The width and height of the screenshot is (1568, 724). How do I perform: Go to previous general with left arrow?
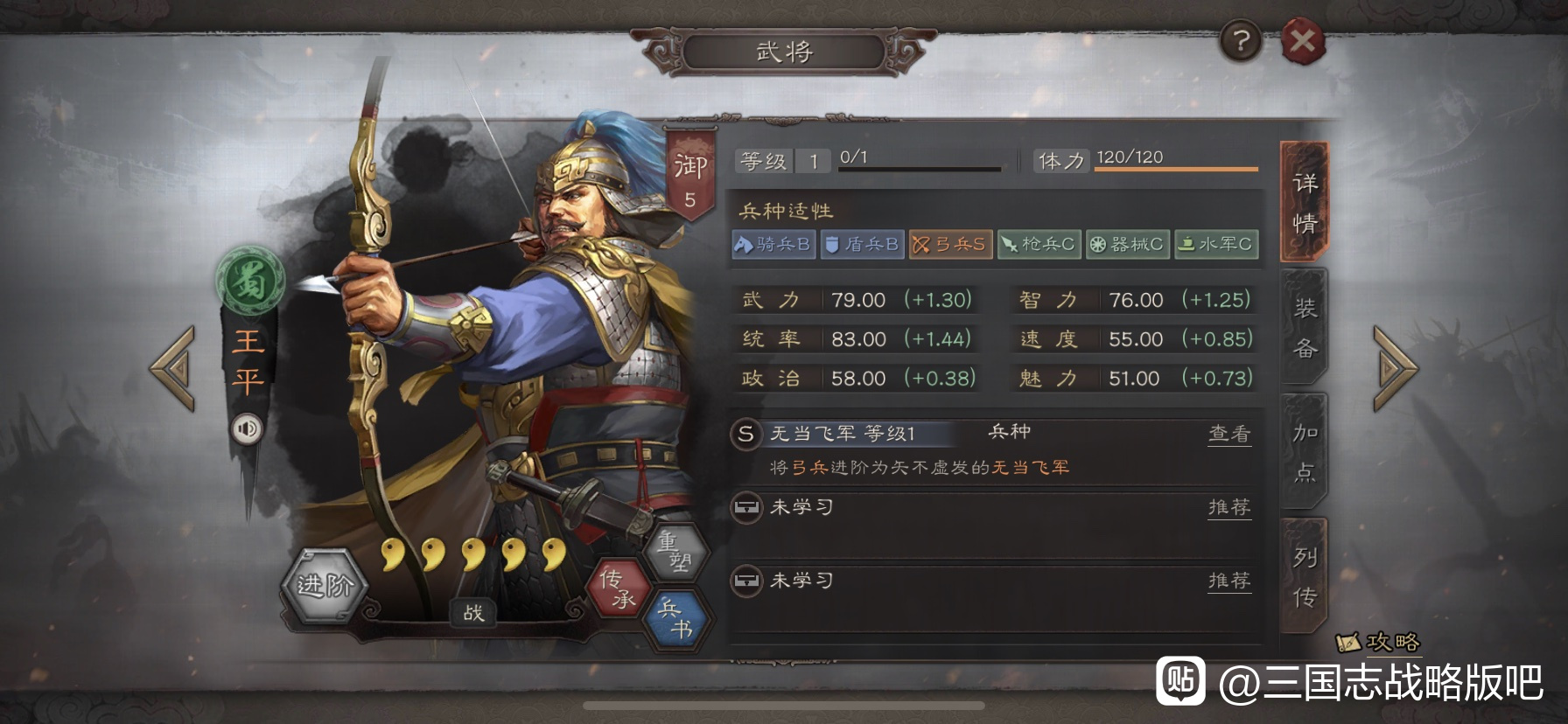(x=172, y=368)
